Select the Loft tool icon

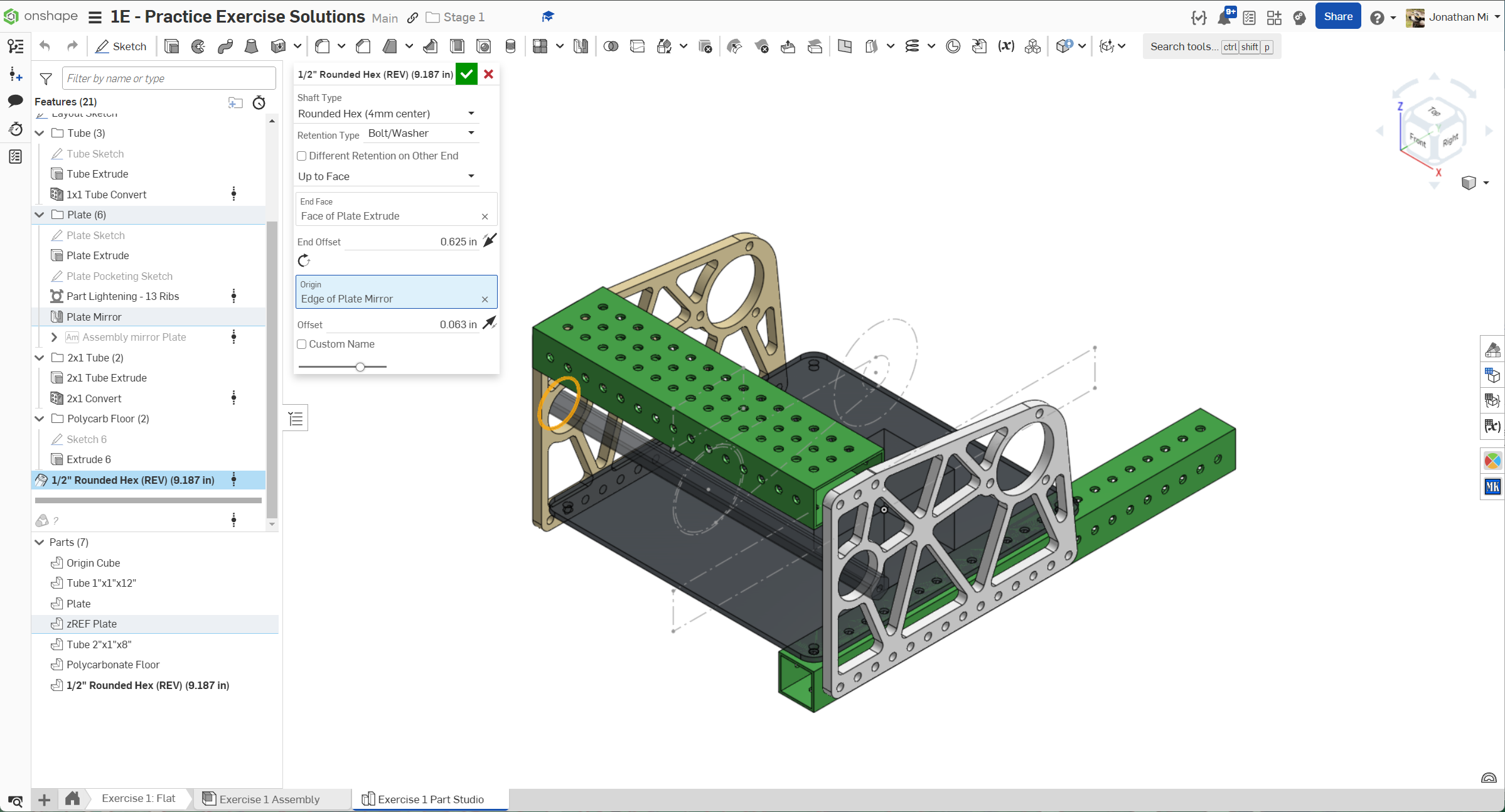point(251,46)
